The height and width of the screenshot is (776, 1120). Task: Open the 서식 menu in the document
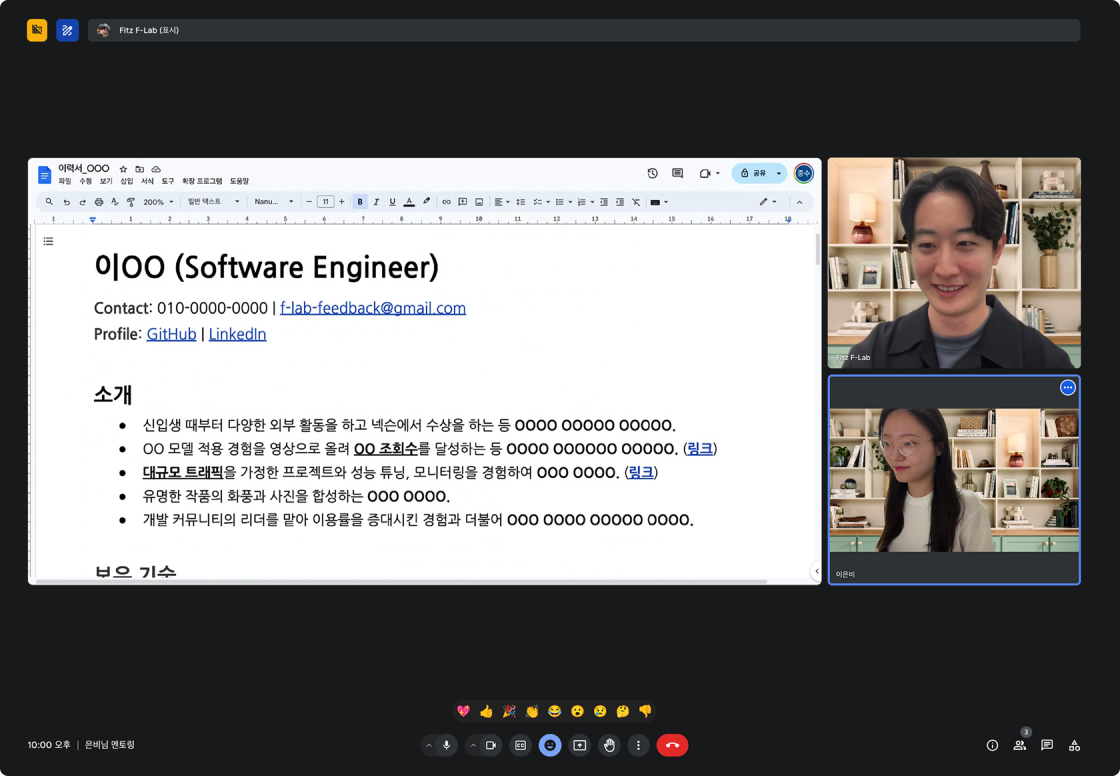(147, 182)
